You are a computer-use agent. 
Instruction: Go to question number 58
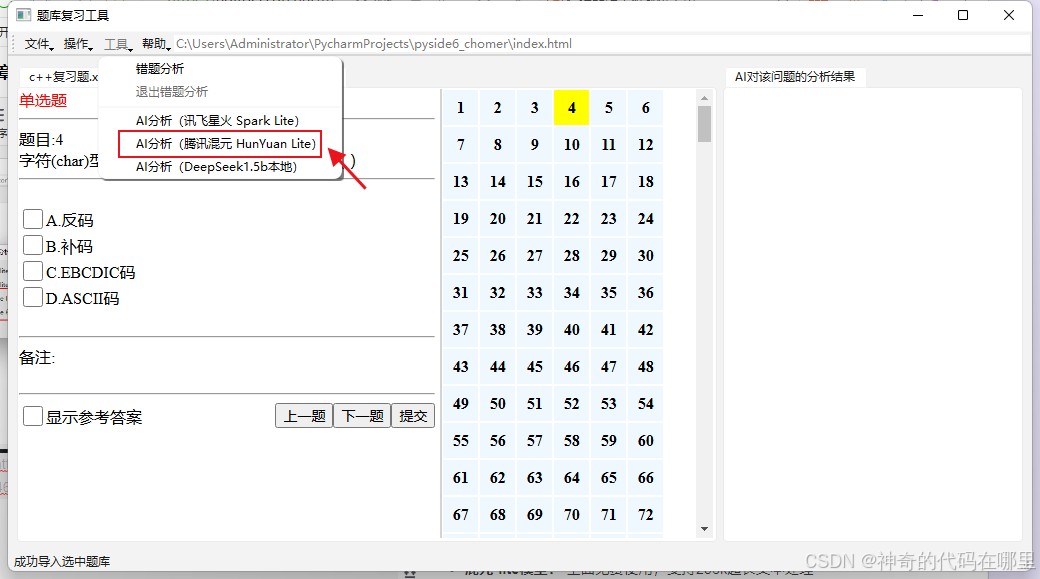click(572, 441)
